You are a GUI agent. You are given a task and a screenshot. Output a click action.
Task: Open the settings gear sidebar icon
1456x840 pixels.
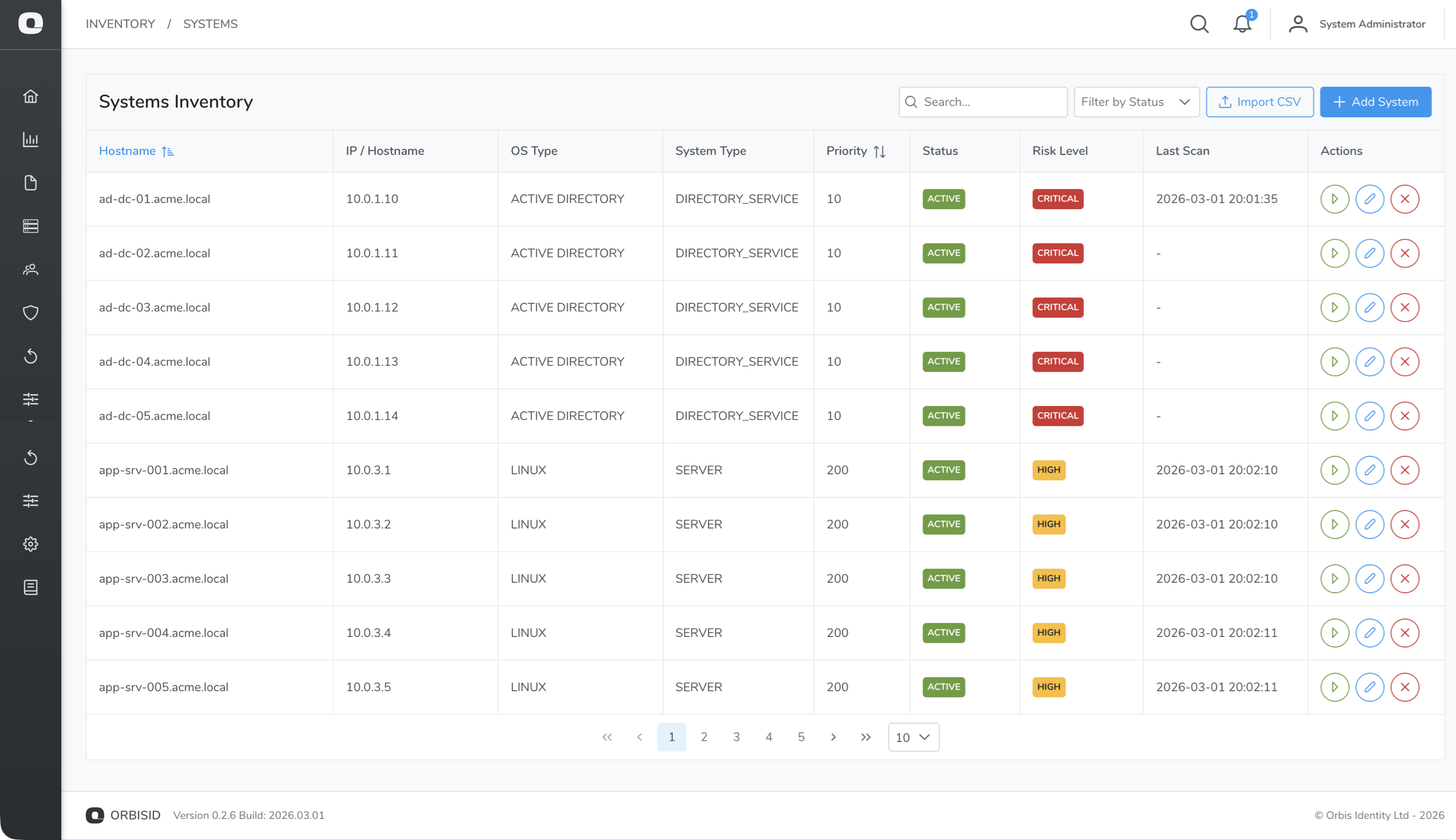click(30, 544)
